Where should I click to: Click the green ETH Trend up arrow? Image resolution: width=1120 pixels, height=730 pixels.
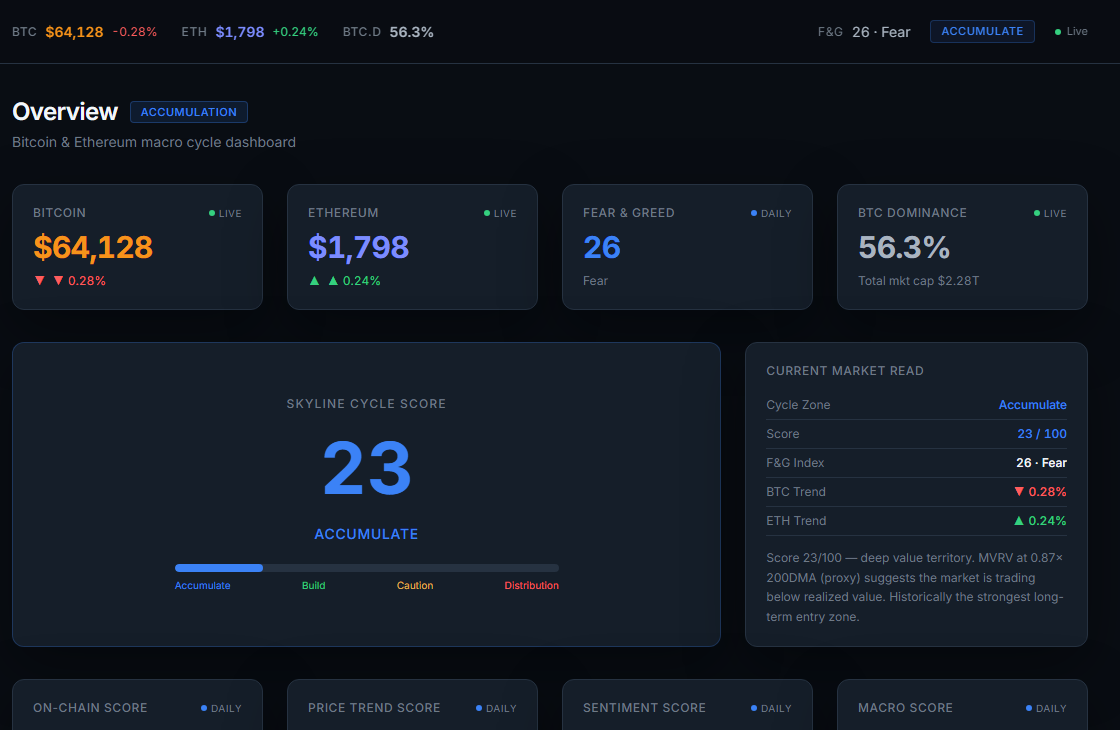(1019, 521)
